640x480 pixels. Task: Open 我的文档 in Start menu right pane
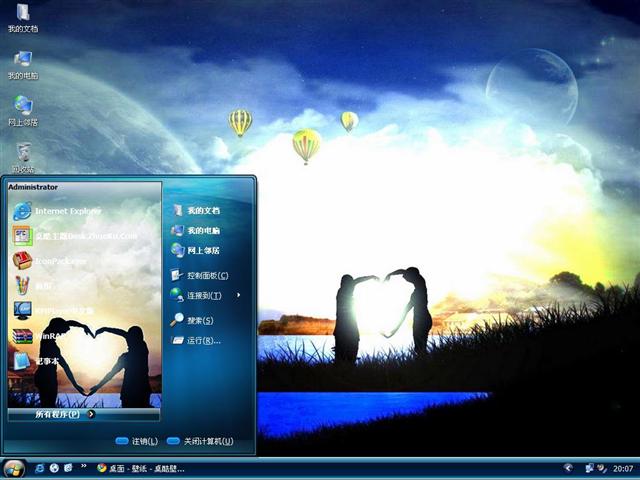coord(196,210)
